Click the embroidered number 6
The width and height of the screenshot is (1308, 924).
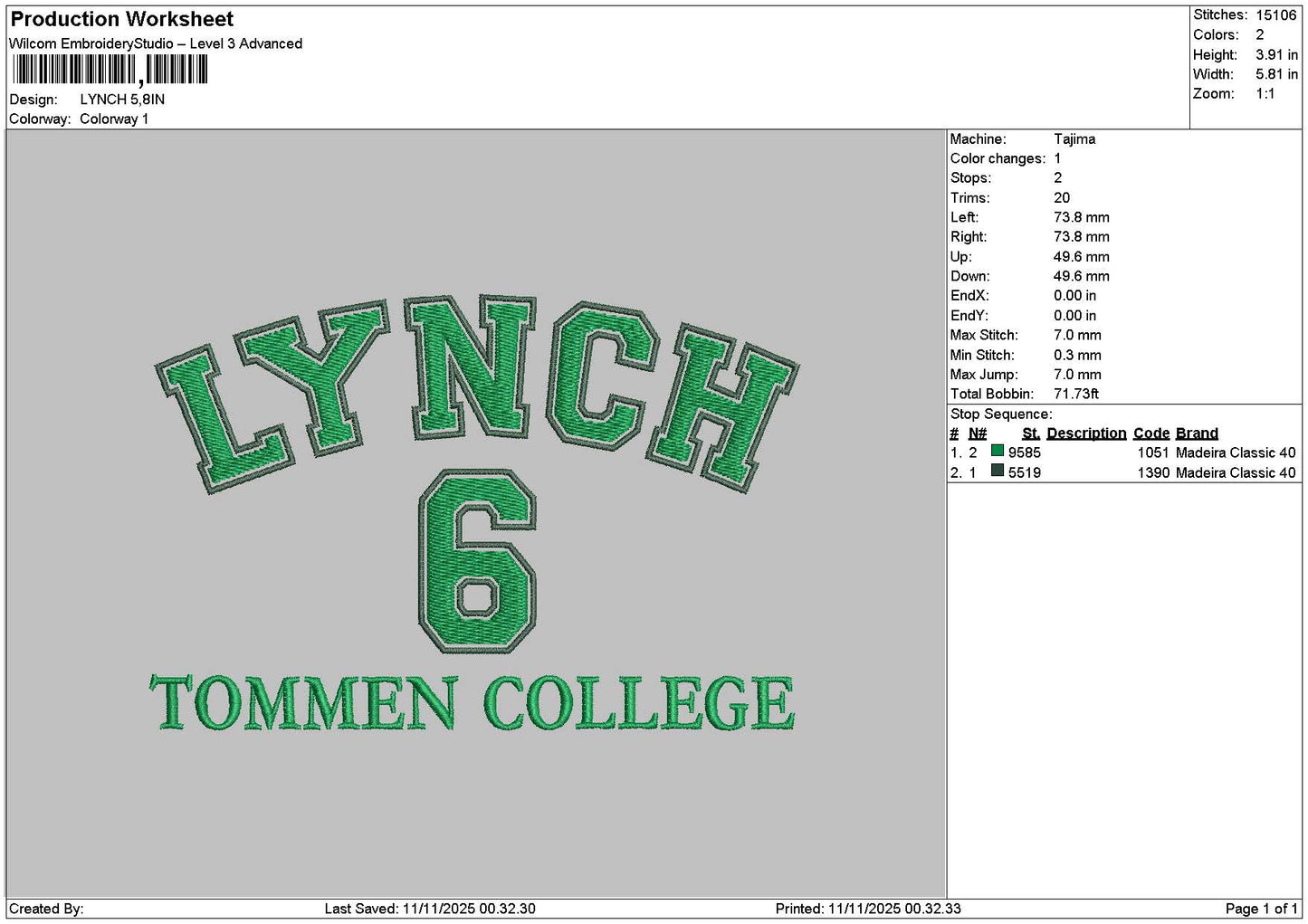click(x=477, y=559)
